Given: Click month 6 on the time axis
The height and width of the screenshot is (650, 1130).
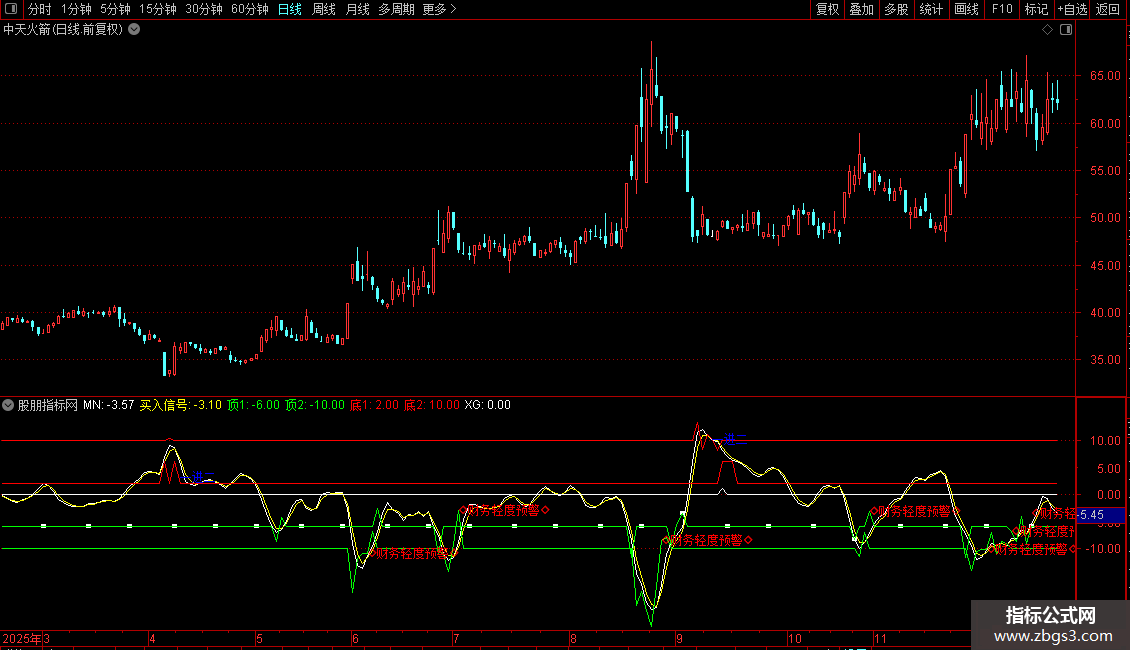Looking at the screenshot, I should tap(356, 639).
